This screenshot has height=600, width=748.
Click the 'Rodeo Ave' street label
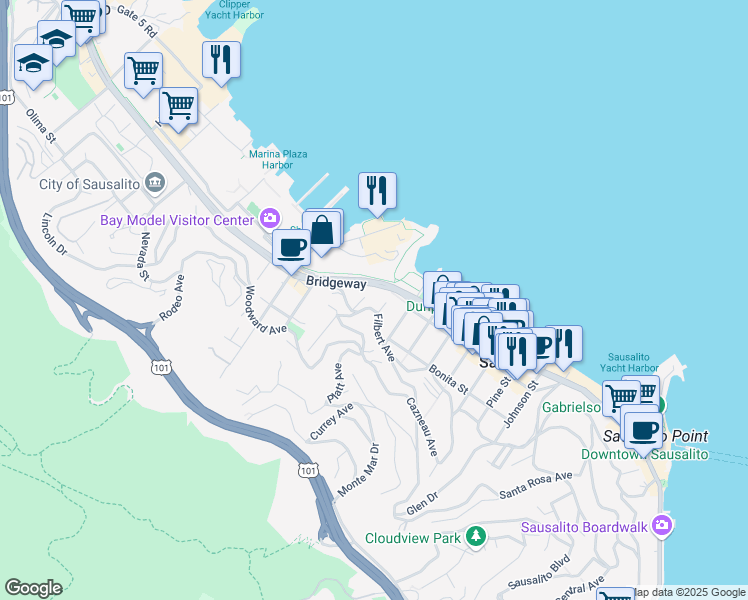coord(171,298)
